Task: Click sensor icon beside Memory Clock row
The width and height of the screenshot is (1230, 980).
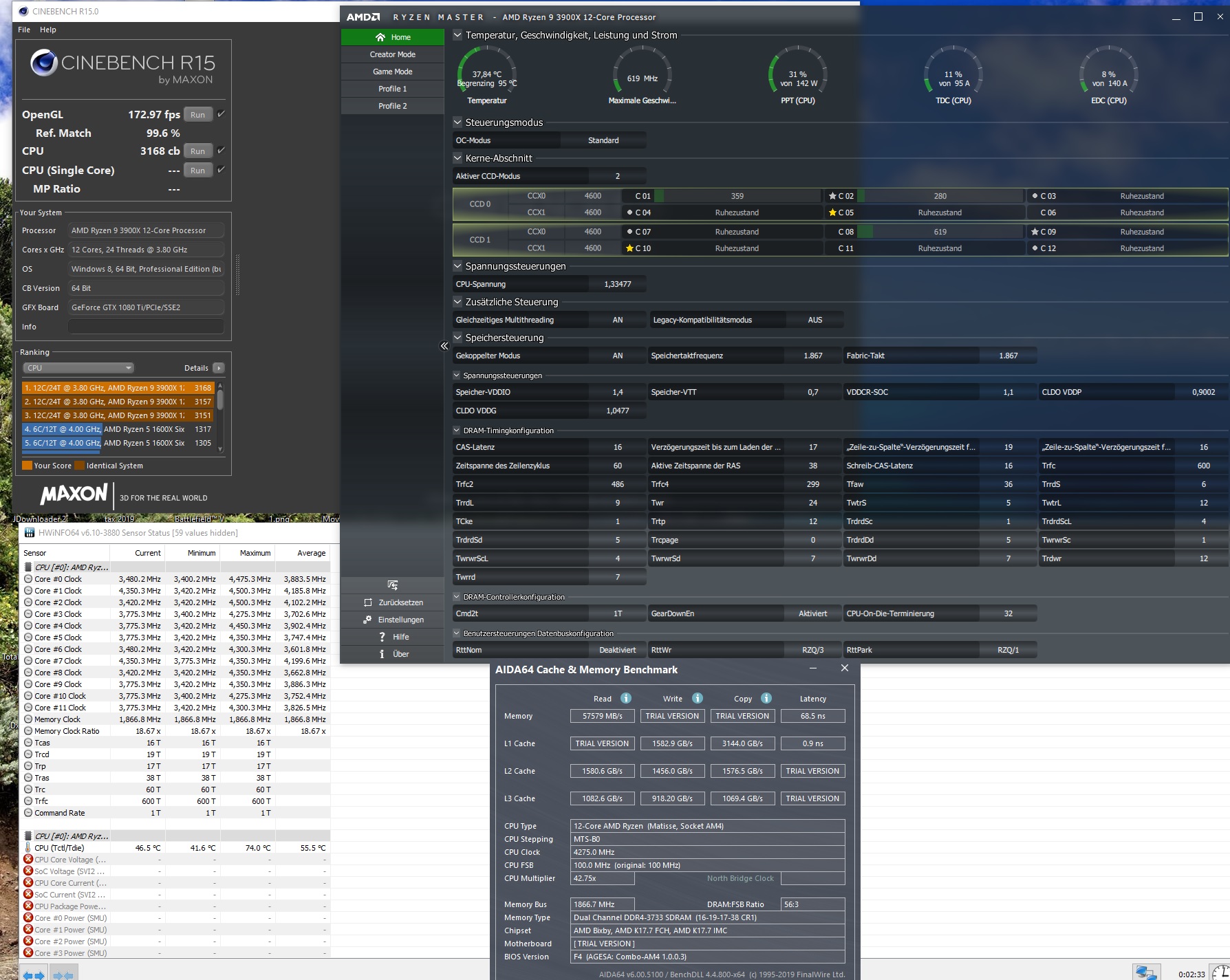Action: pyautogui.click(x=28, y=719)
